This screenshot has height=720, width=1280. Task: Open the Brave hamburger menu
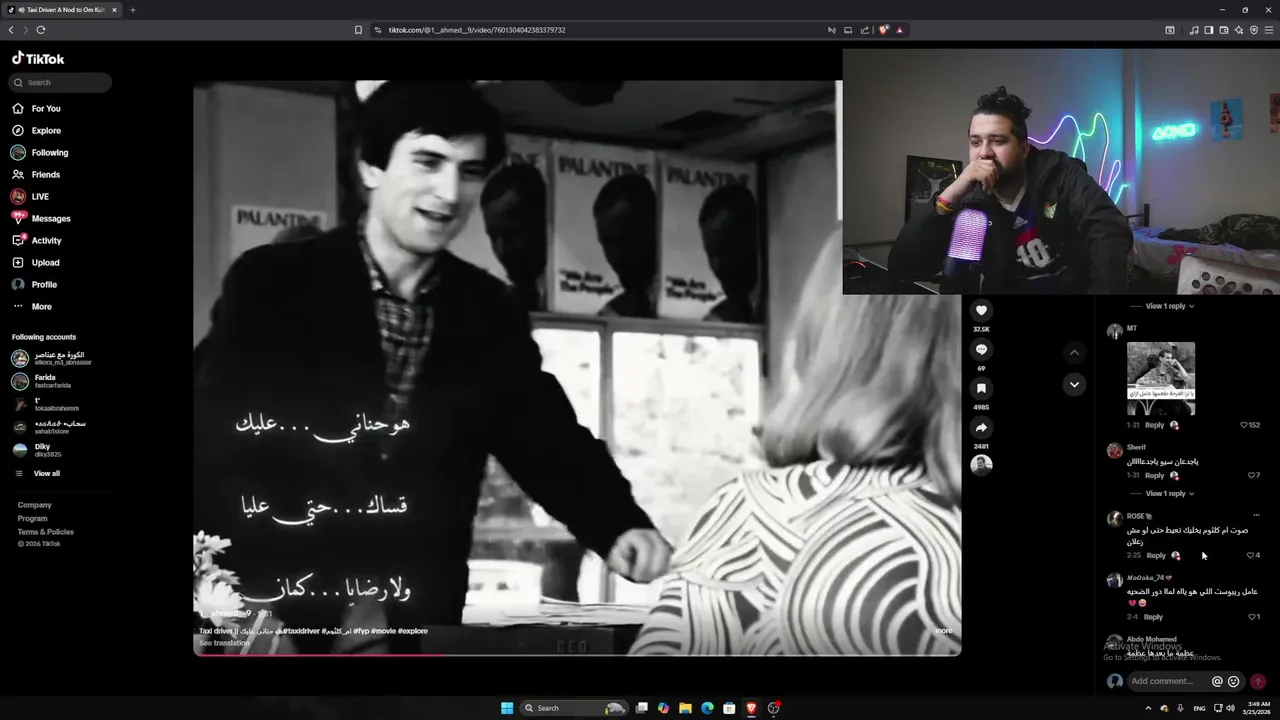1268,30
